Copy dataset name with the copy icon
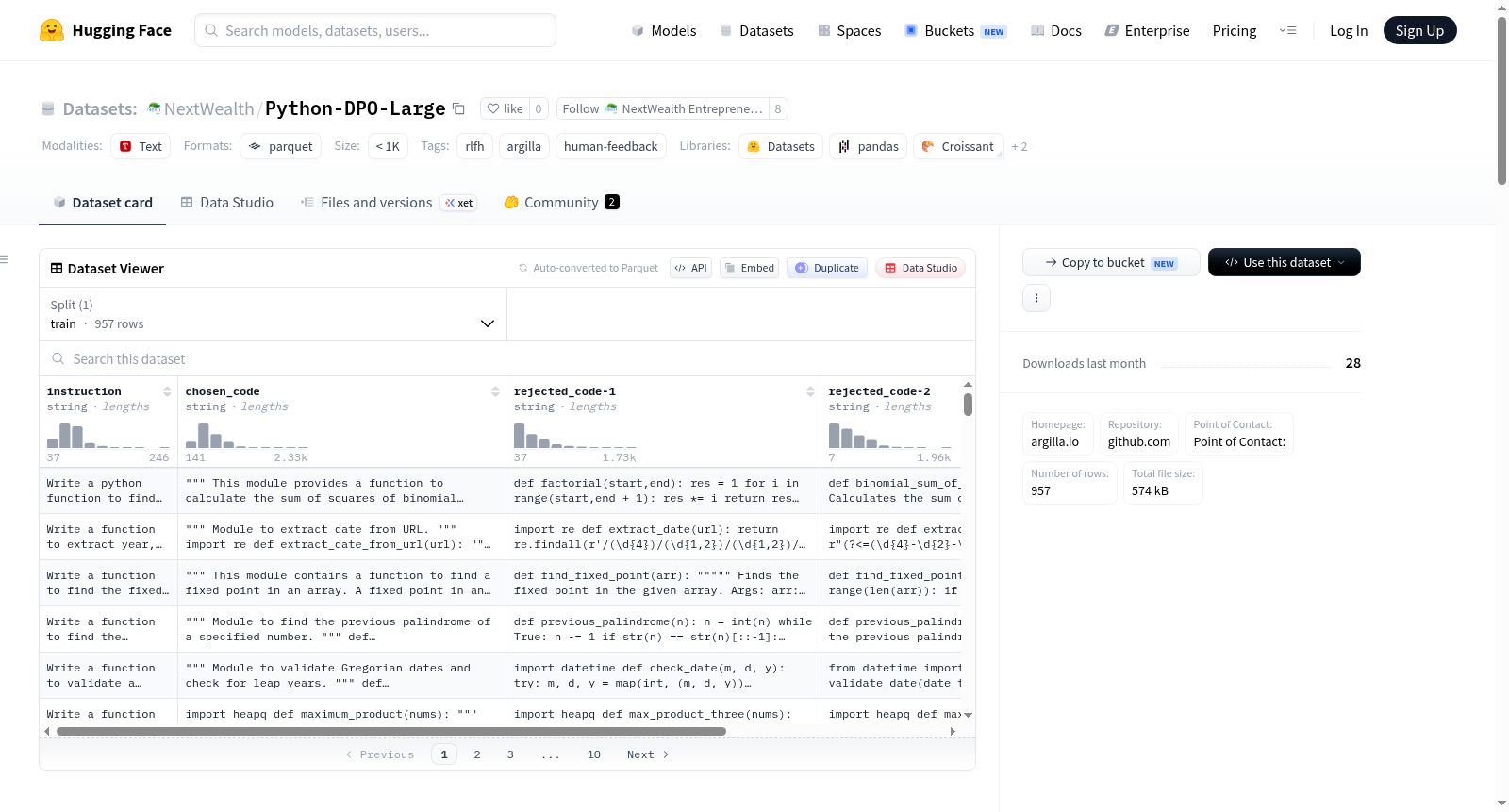The width and height of the screenshot is (1509, 812). coord(459,108)
